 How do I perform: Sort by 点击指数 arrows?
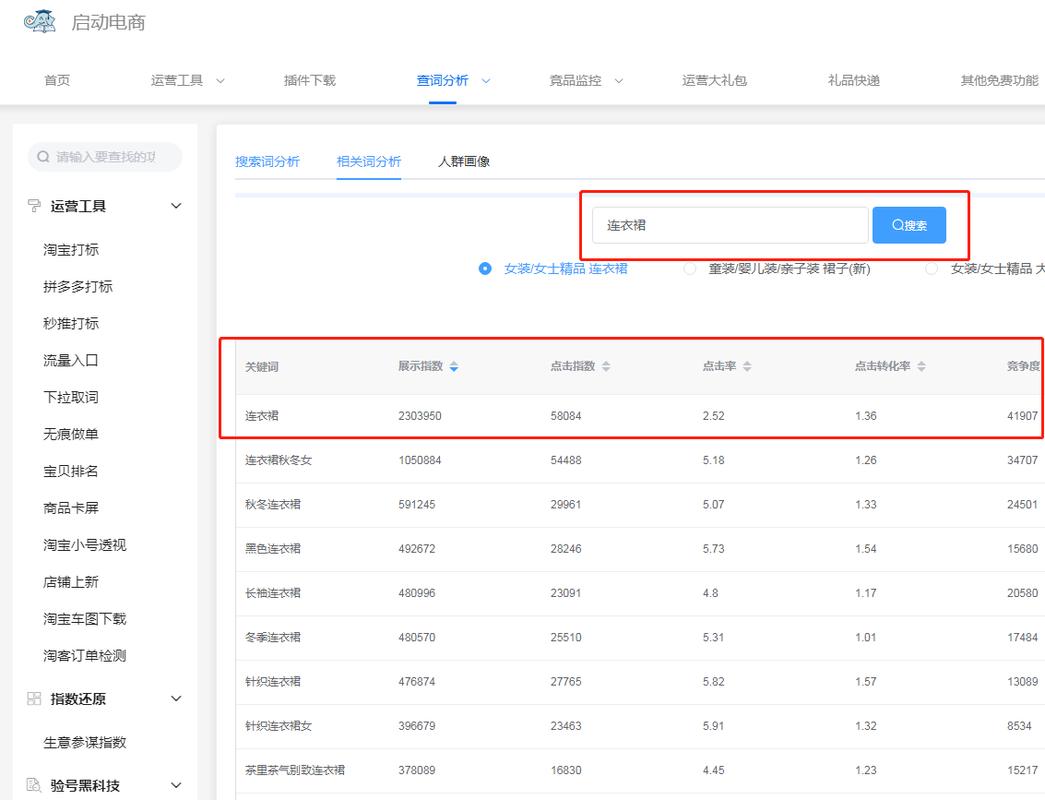[x=606, y=366]
